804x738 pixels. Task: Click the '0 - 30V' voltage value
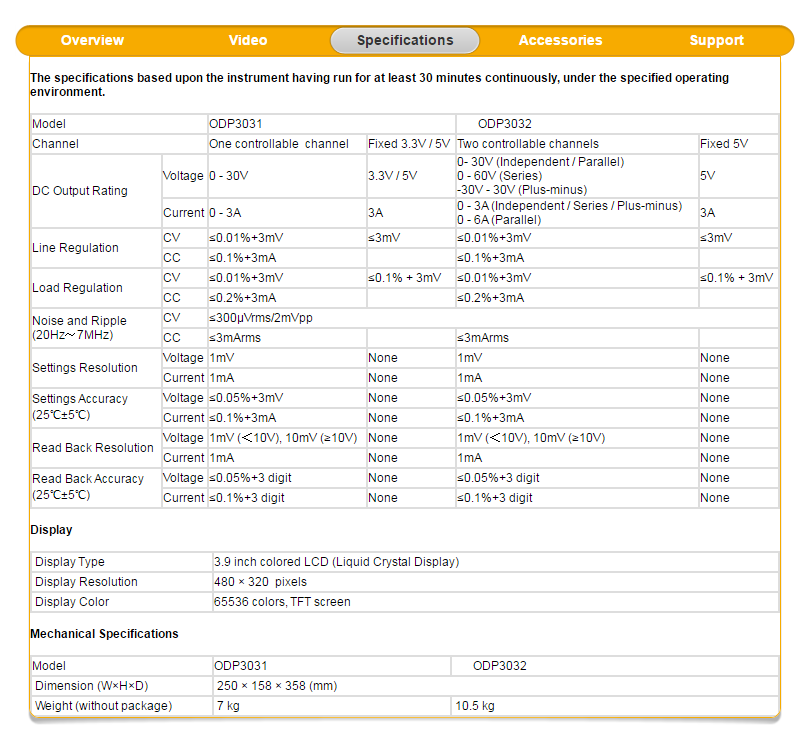(x=228, y=175)
